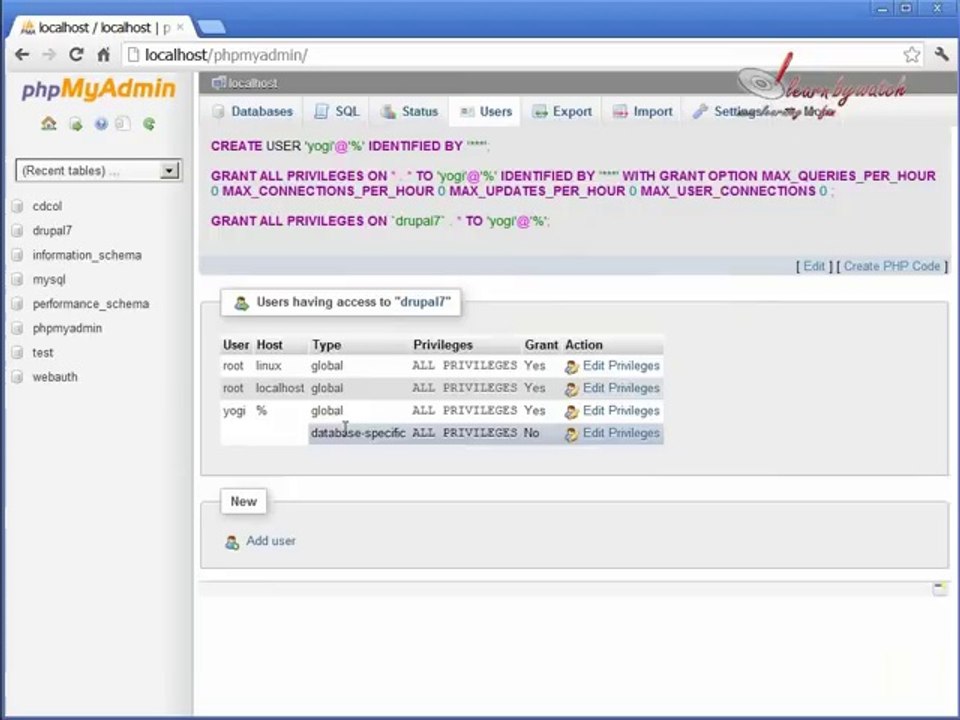
Task: Click the browser back arrow
Action: (x=22, y=54)
